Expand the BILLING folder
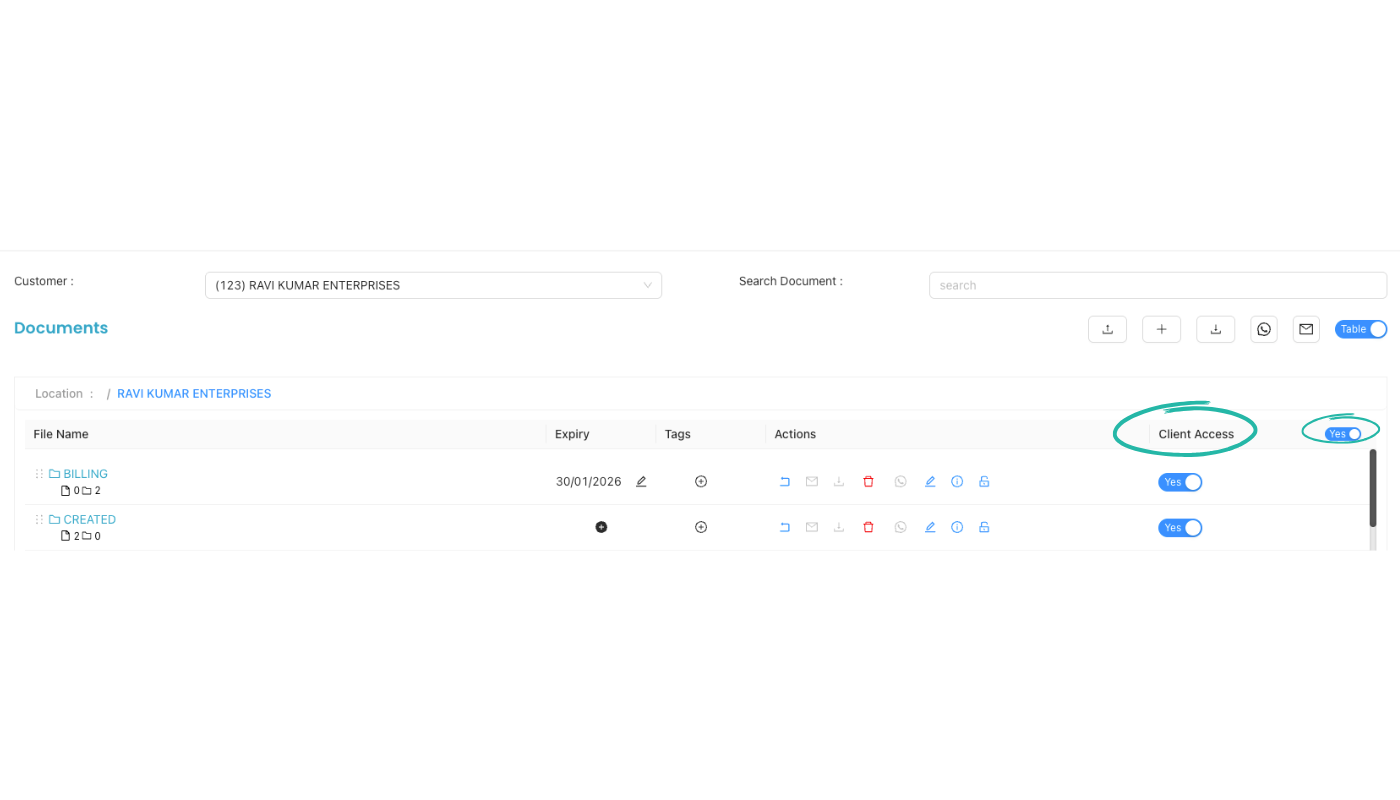Image resolution: width=1400 pixels, height=800 pixels. pos(83,473)
